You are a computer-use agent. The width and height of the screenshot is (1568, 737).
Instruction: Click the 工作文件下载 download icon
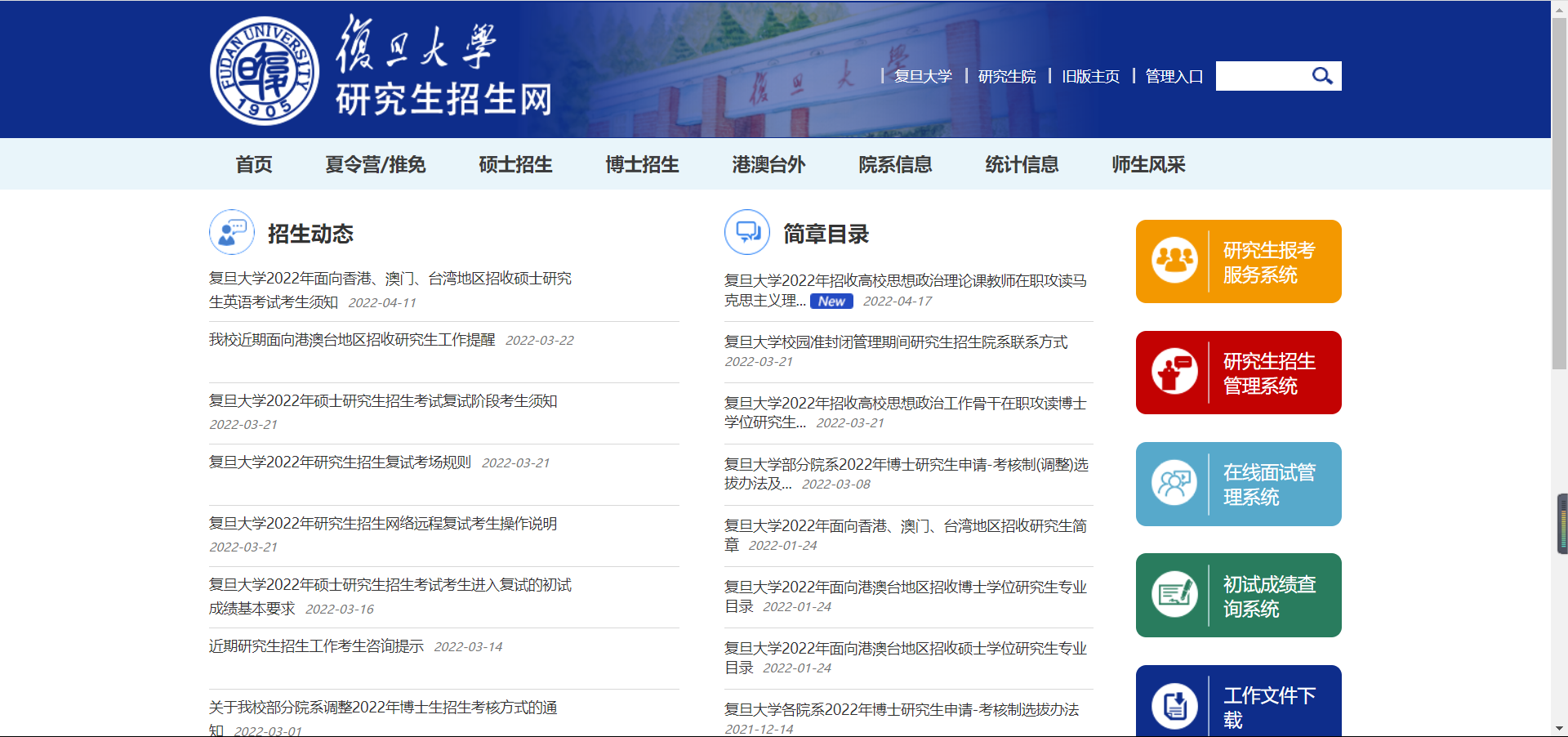coord(1175,704)
